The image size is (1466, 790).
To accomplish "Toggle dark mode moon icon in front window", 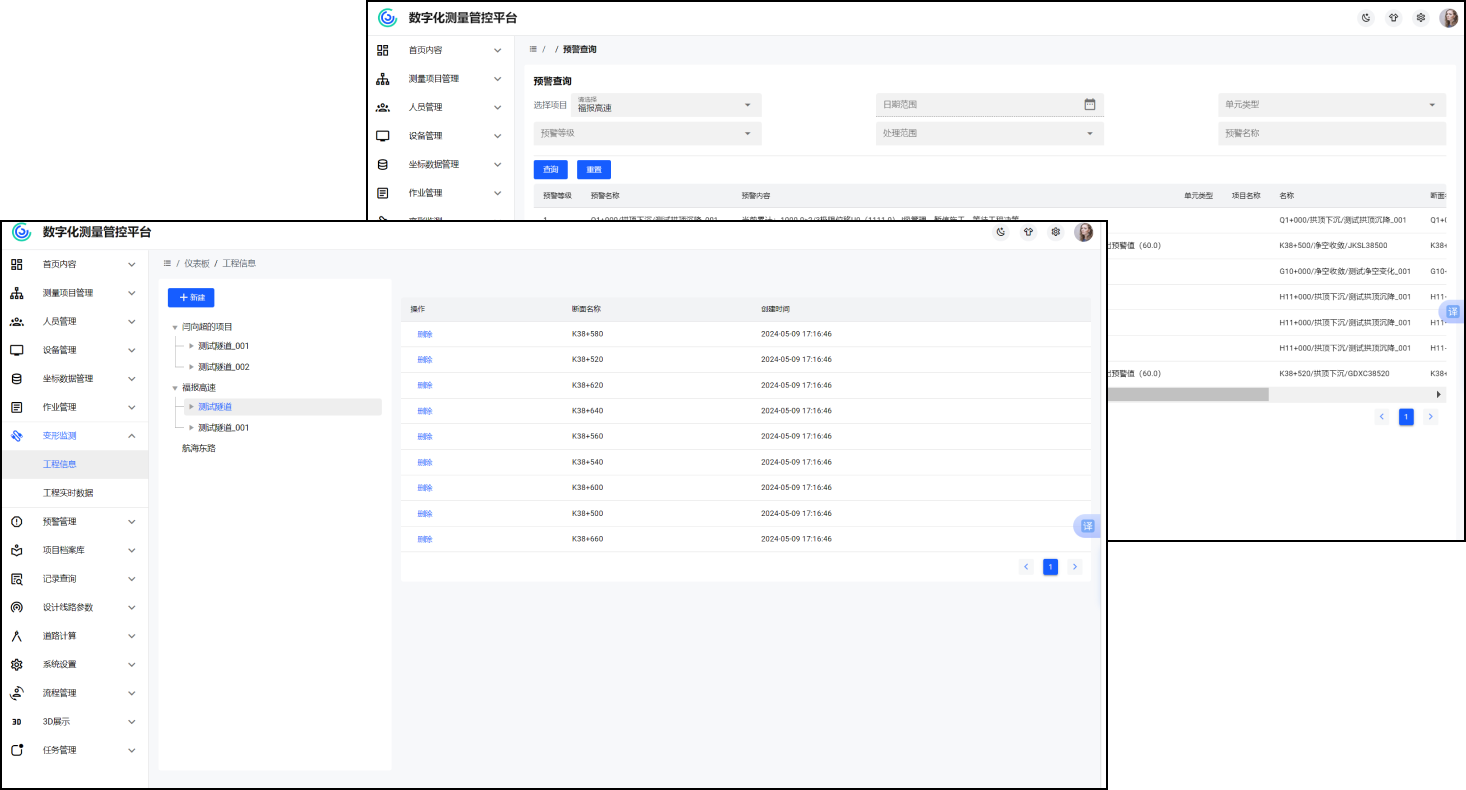I will tap(1001, 232).
